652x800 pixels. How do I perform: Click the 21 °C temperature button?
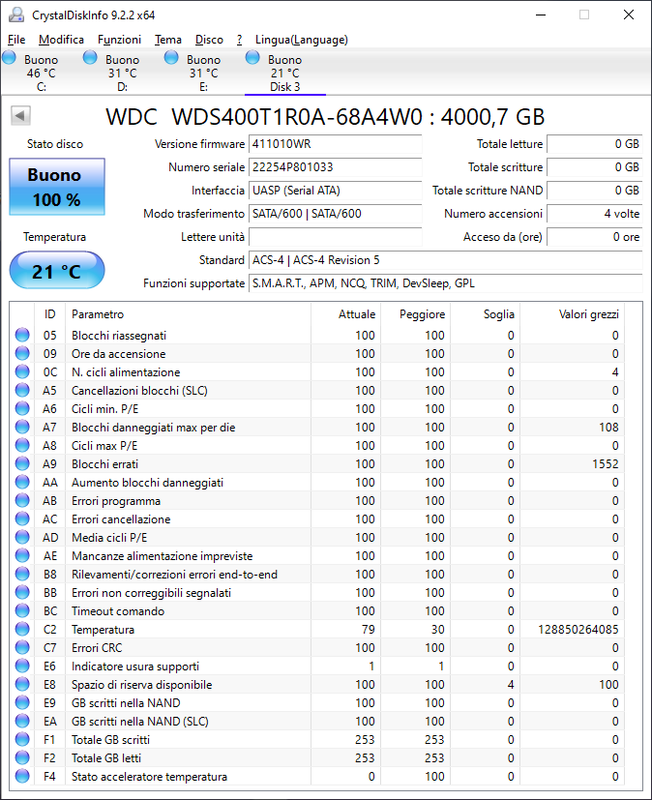pos(57,270)
